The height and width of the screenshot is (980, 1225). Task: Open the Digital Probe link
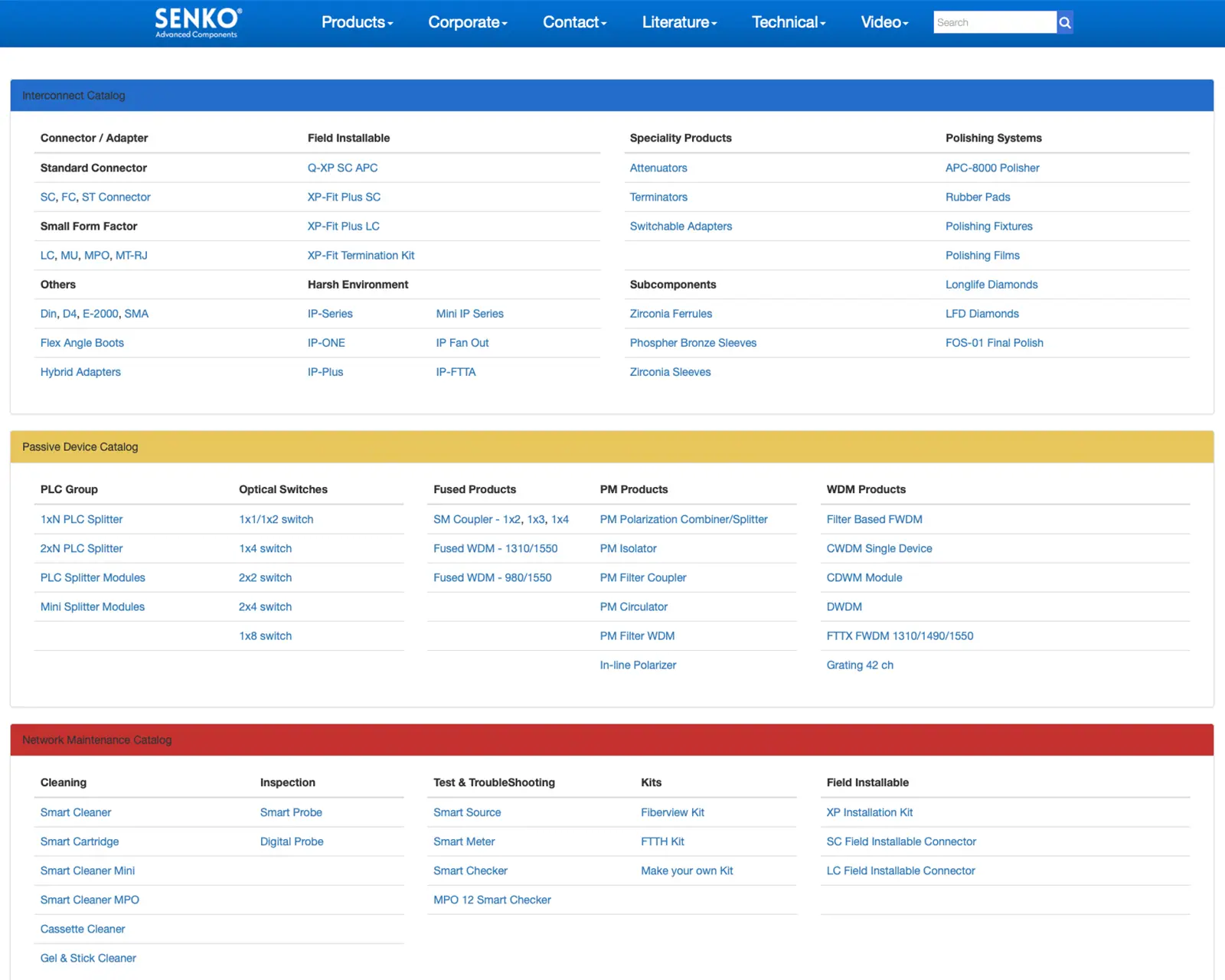coord(292,841)
